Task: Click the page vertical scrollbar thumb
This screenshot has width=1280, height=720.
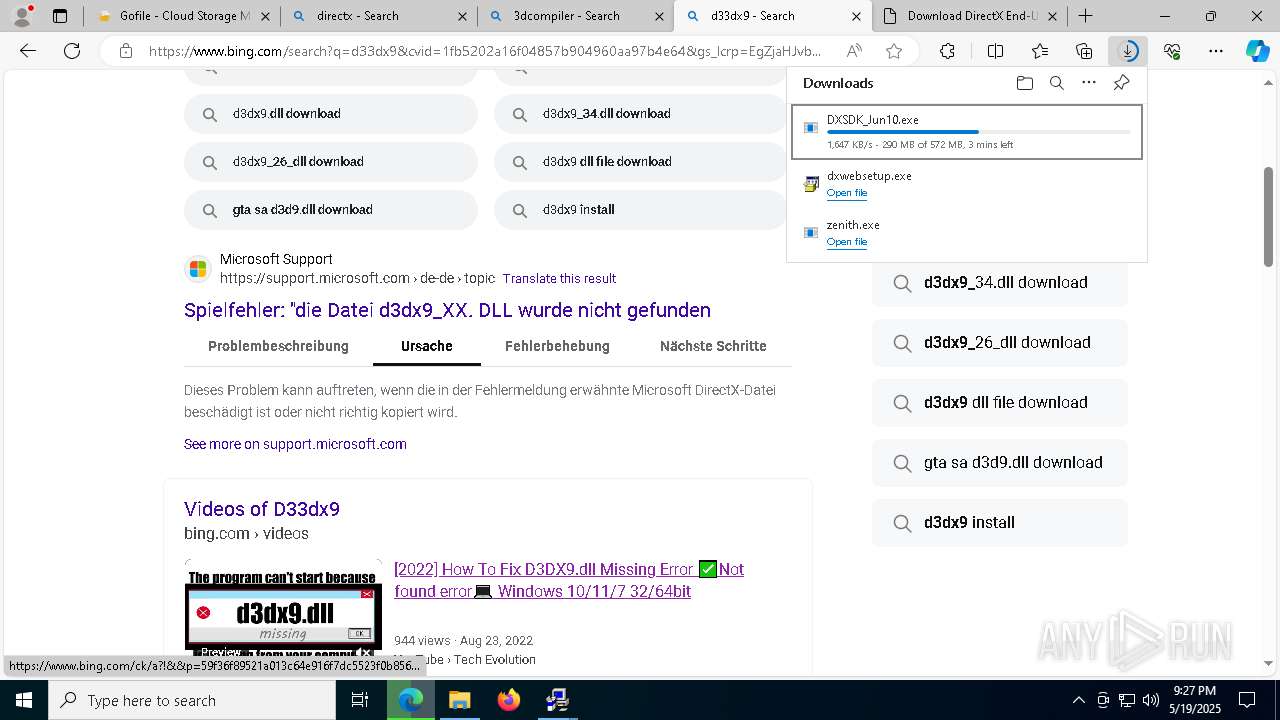Action: 1269,216
